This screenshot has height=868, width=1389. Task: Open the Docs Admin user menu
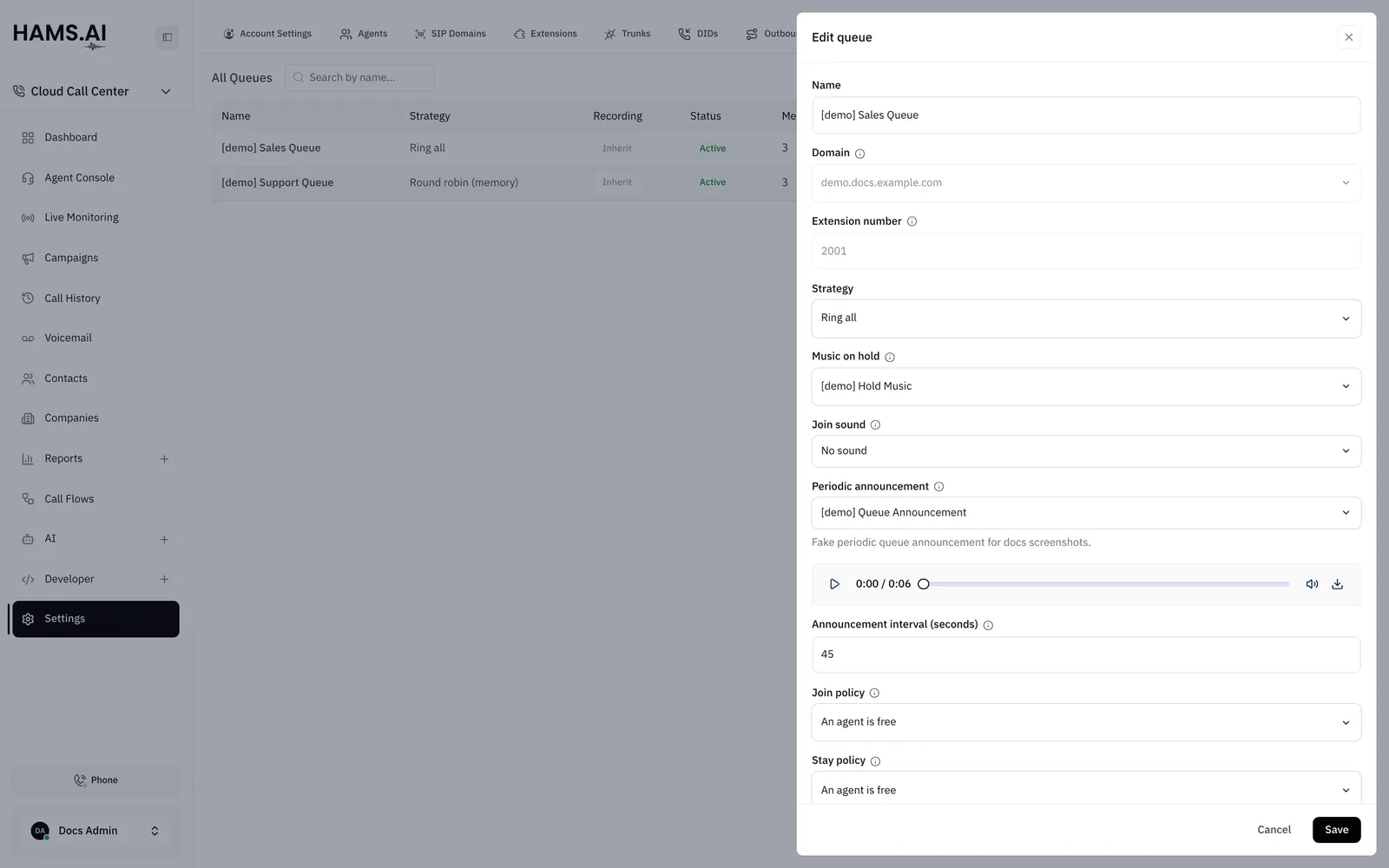click(95, 831)
